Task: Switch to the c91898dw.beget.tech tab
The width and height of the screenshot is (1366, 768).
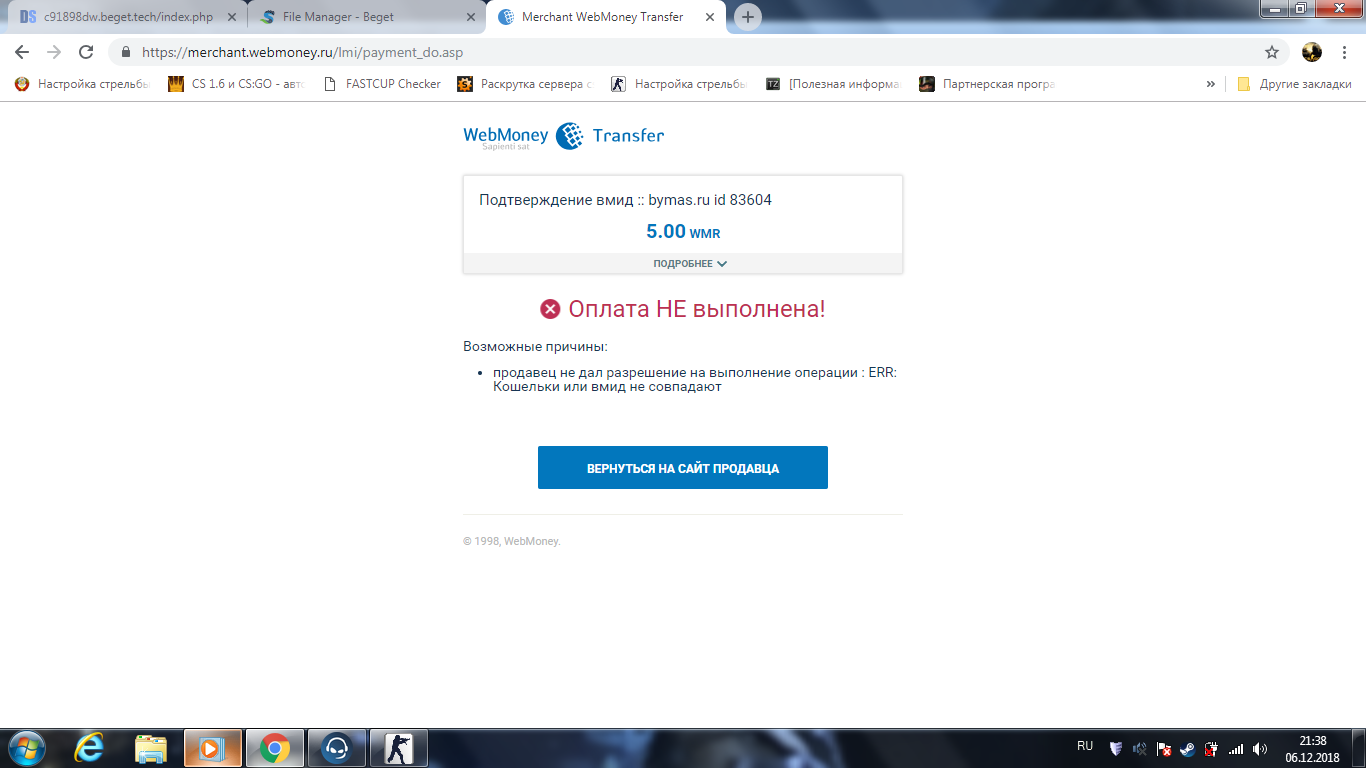Action: (x=128, y=17)
